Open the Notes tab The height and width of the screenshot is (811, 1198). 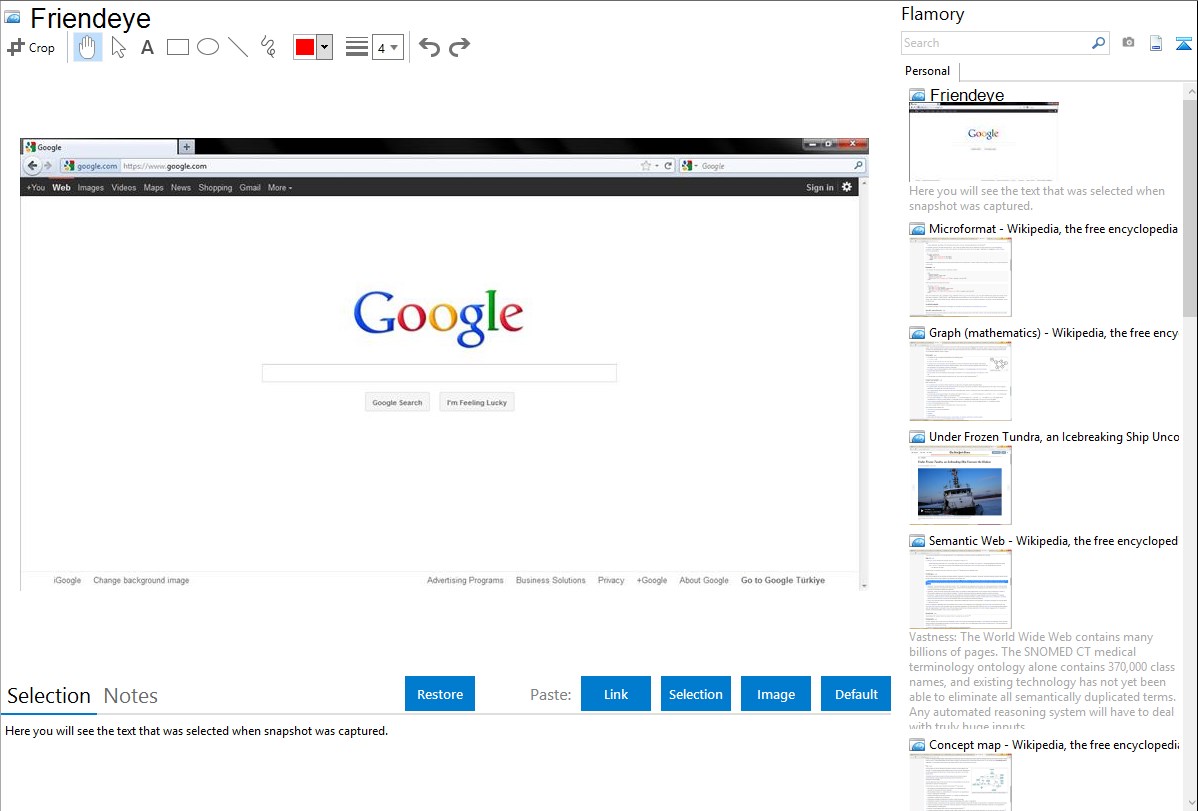click(131, 696)
